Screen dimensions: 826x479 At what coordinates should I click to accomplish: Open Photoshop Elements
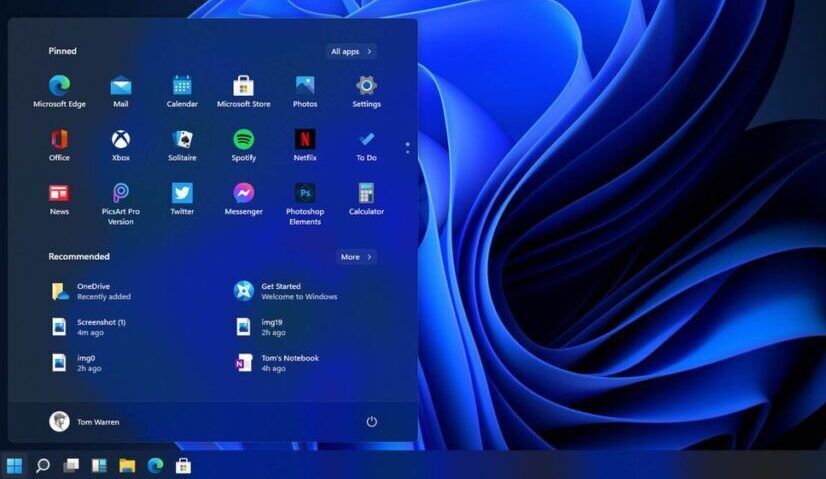pos(305,204)
